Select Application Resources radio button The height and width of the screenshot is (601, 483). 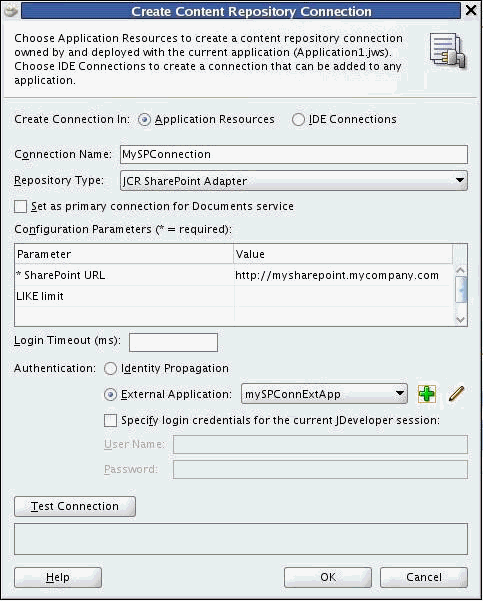coord(144,120)
